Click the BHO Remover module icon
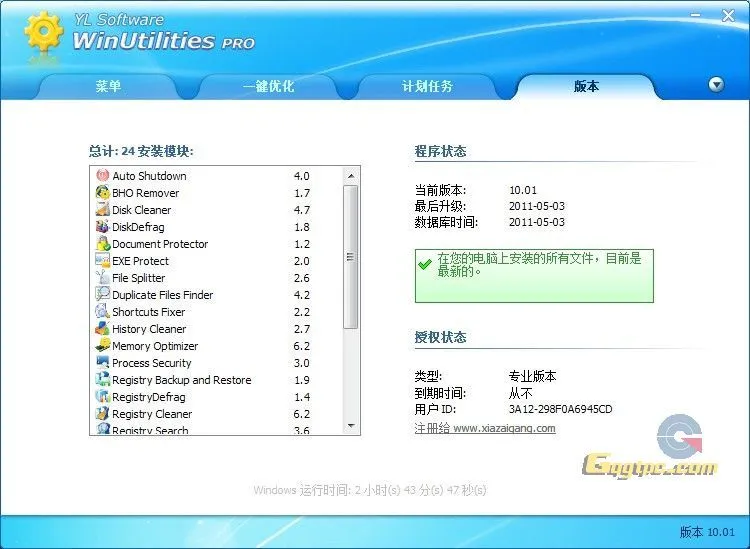Viewport: 750px width, 549px height. pos(102,193)
